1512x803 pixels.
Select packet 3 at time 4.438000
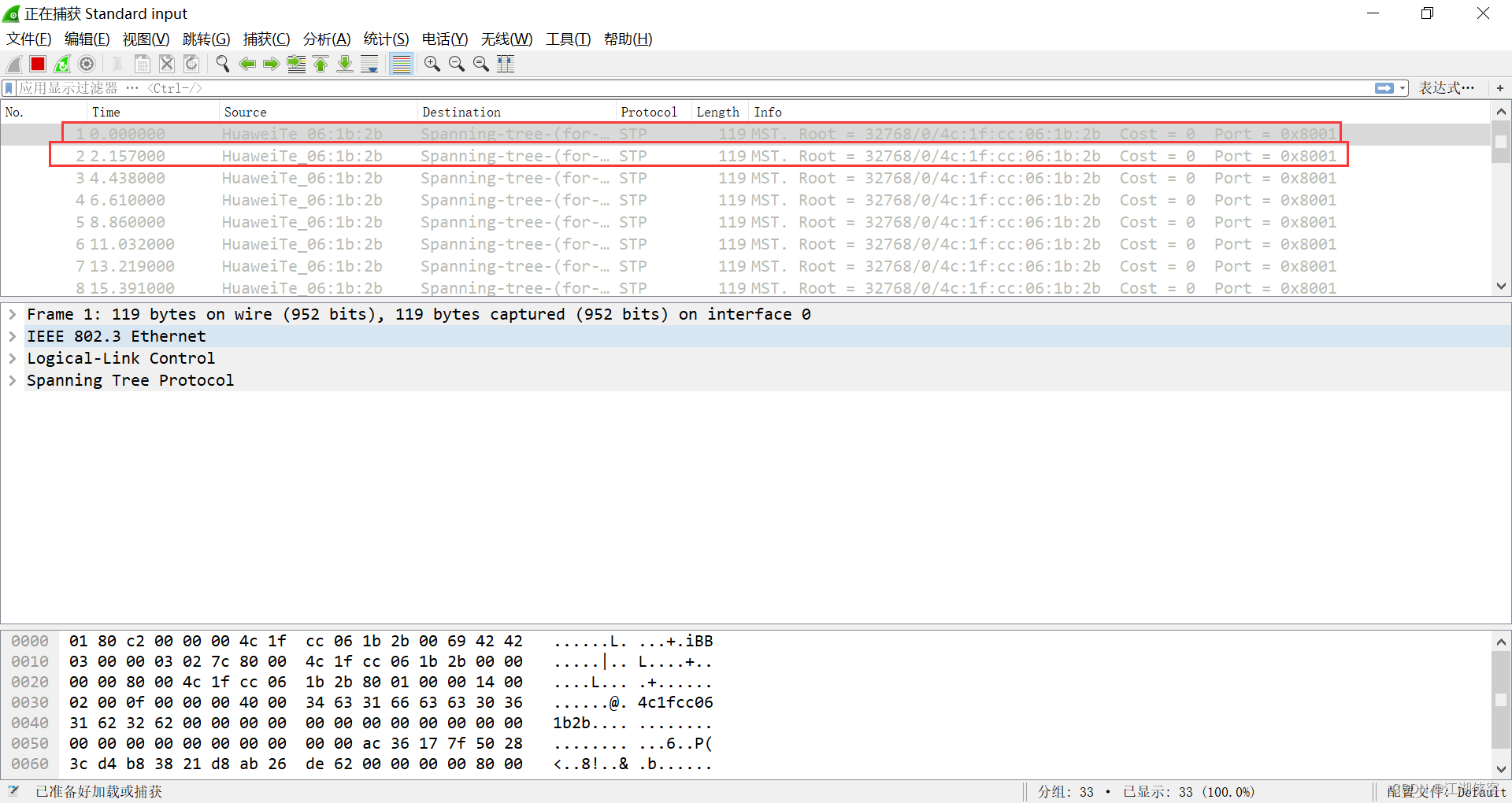746,178
